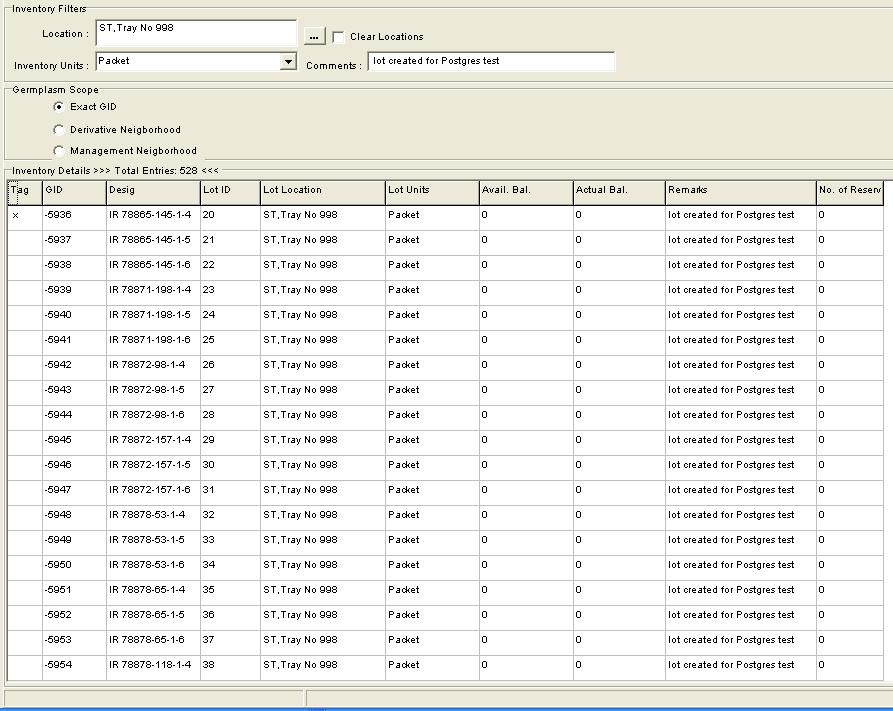Click Lot Location cell in row -5942
893x711 pixels.
(323, 368)
